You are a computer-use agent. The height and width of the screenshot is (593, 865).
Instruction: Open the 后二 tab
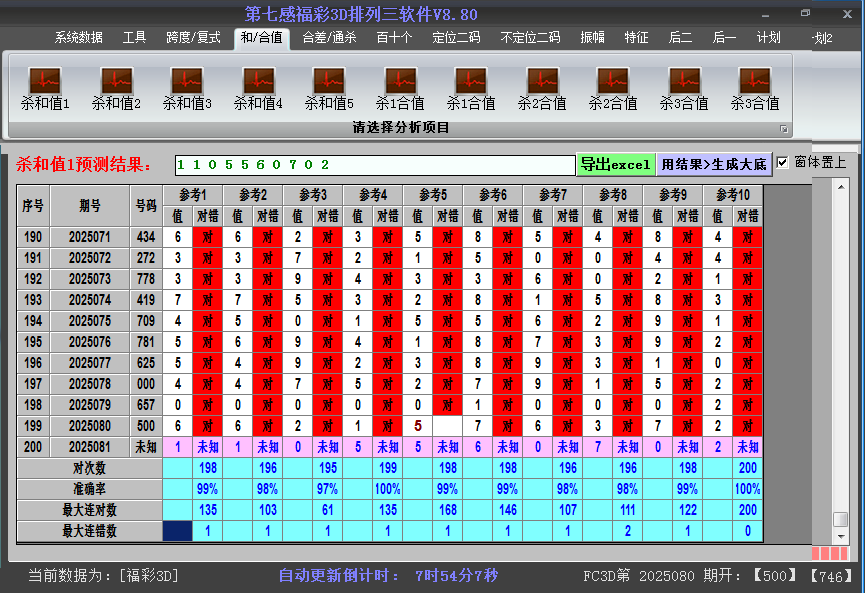[x=680, y=38]
